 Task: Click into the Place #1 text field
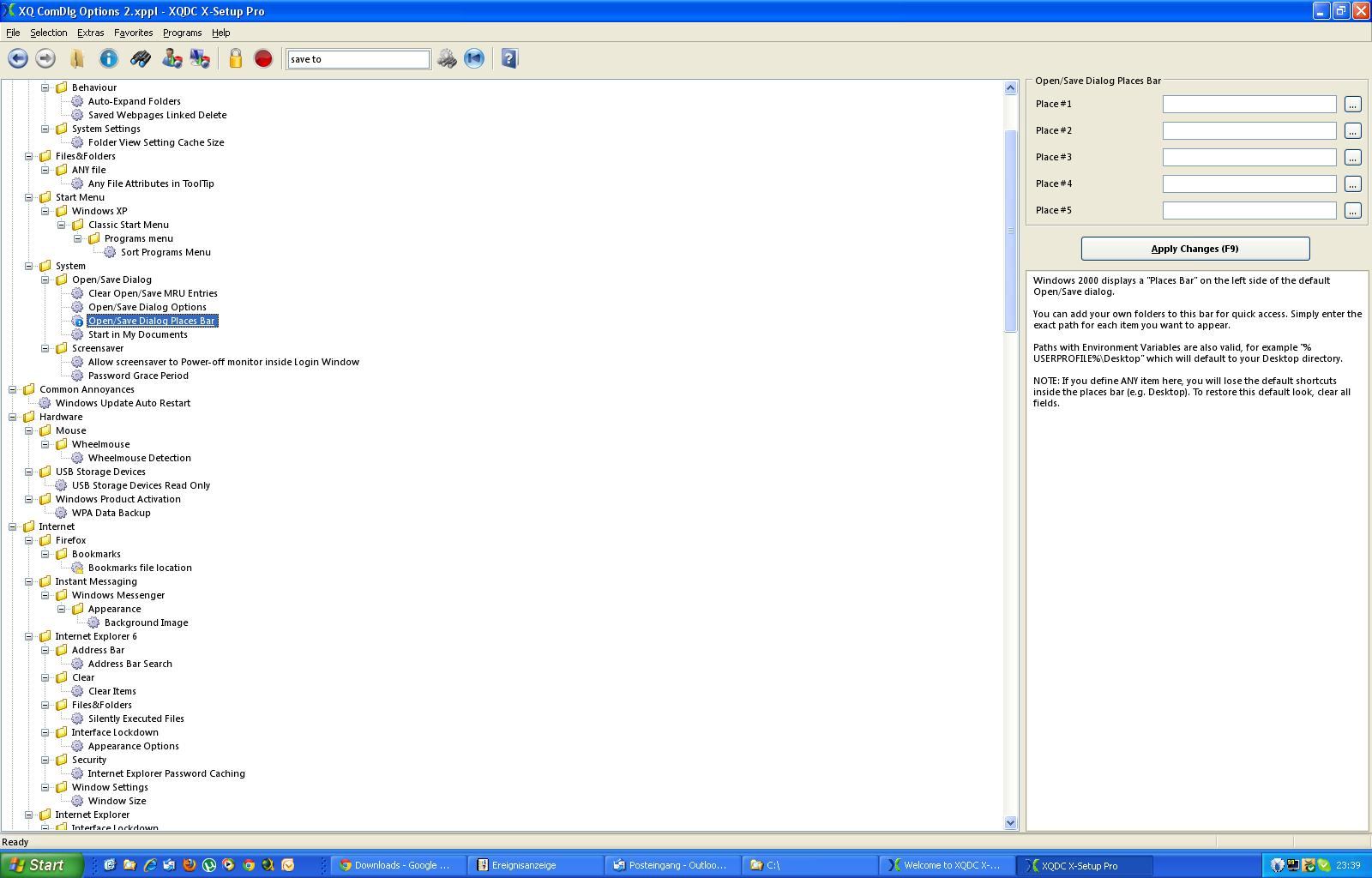coord(1249,105)
